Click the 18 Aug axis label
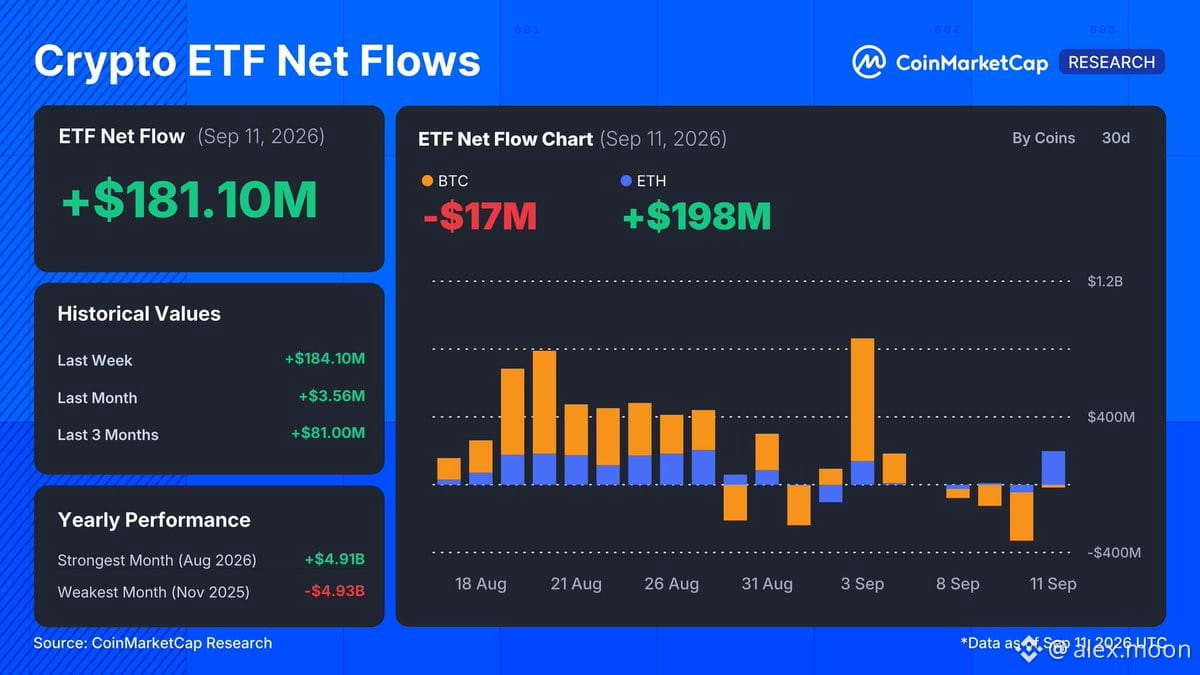 tap(480, 583)
